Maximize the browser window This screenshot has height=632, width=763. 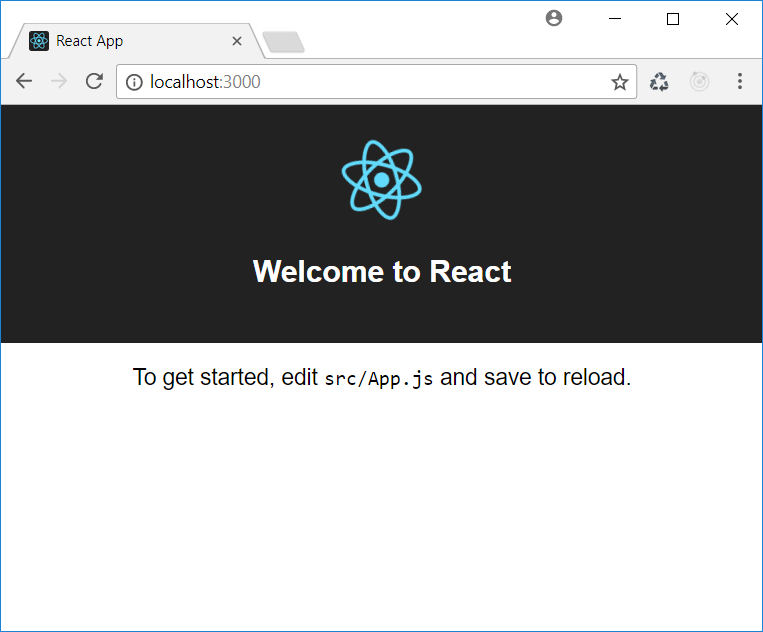(673, 19)
